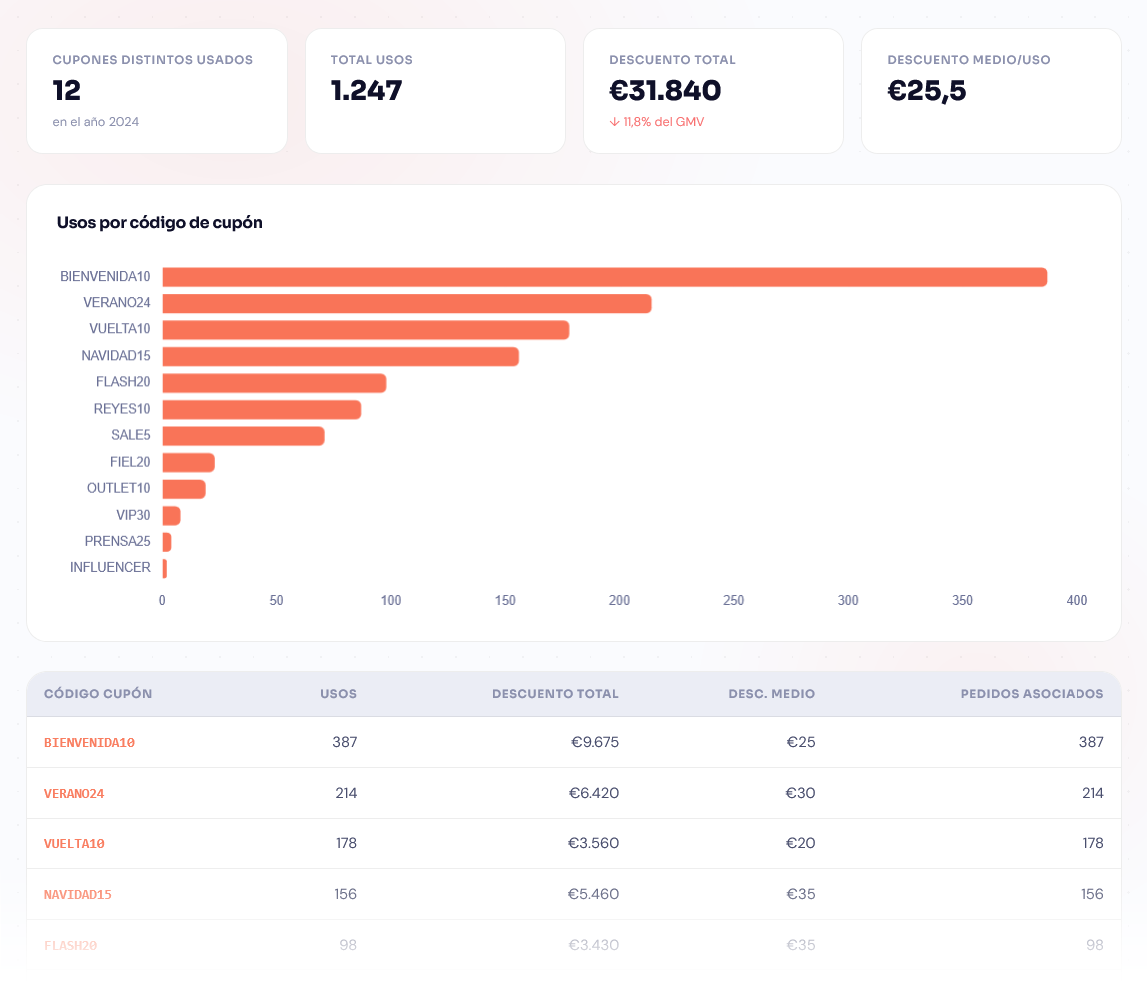Image resolution: width=1147 pixels, height=990 pixels.
Task: Select the OUTLET10 bar in the chart
Action: (x=184, y=489)
